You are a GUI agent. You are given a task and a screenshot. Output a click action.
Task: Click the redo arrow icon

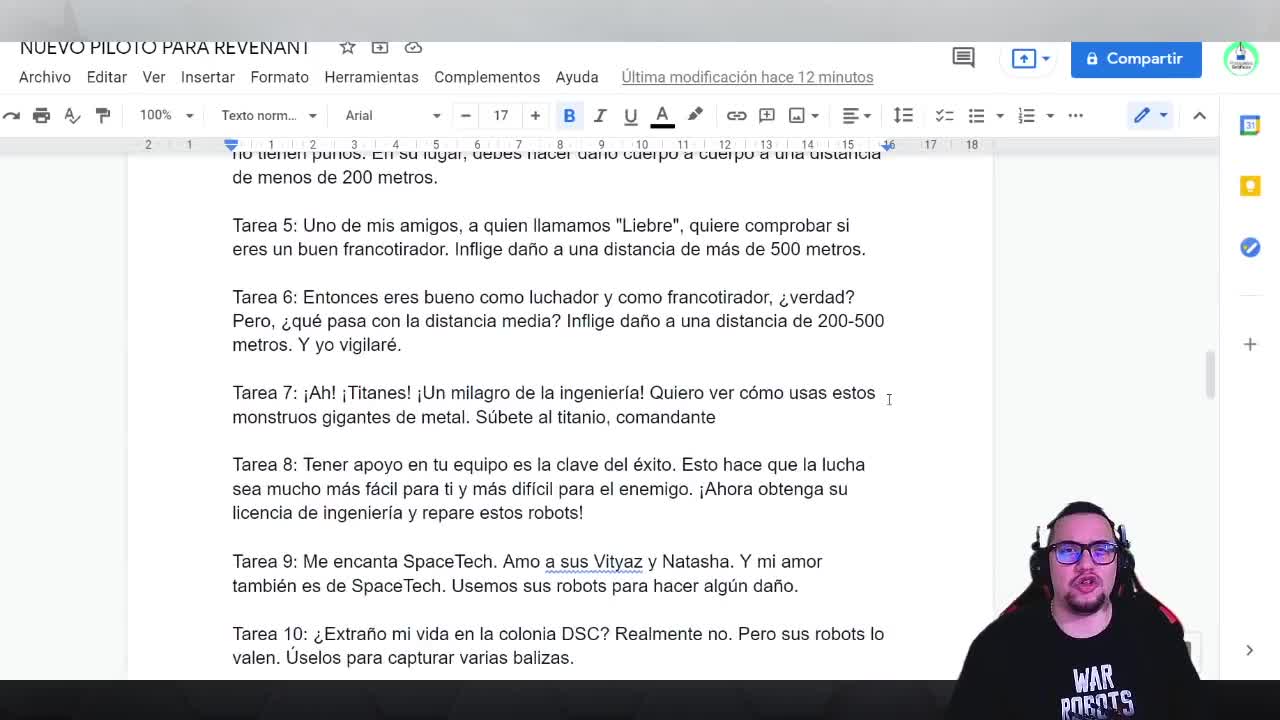(11, 116)
